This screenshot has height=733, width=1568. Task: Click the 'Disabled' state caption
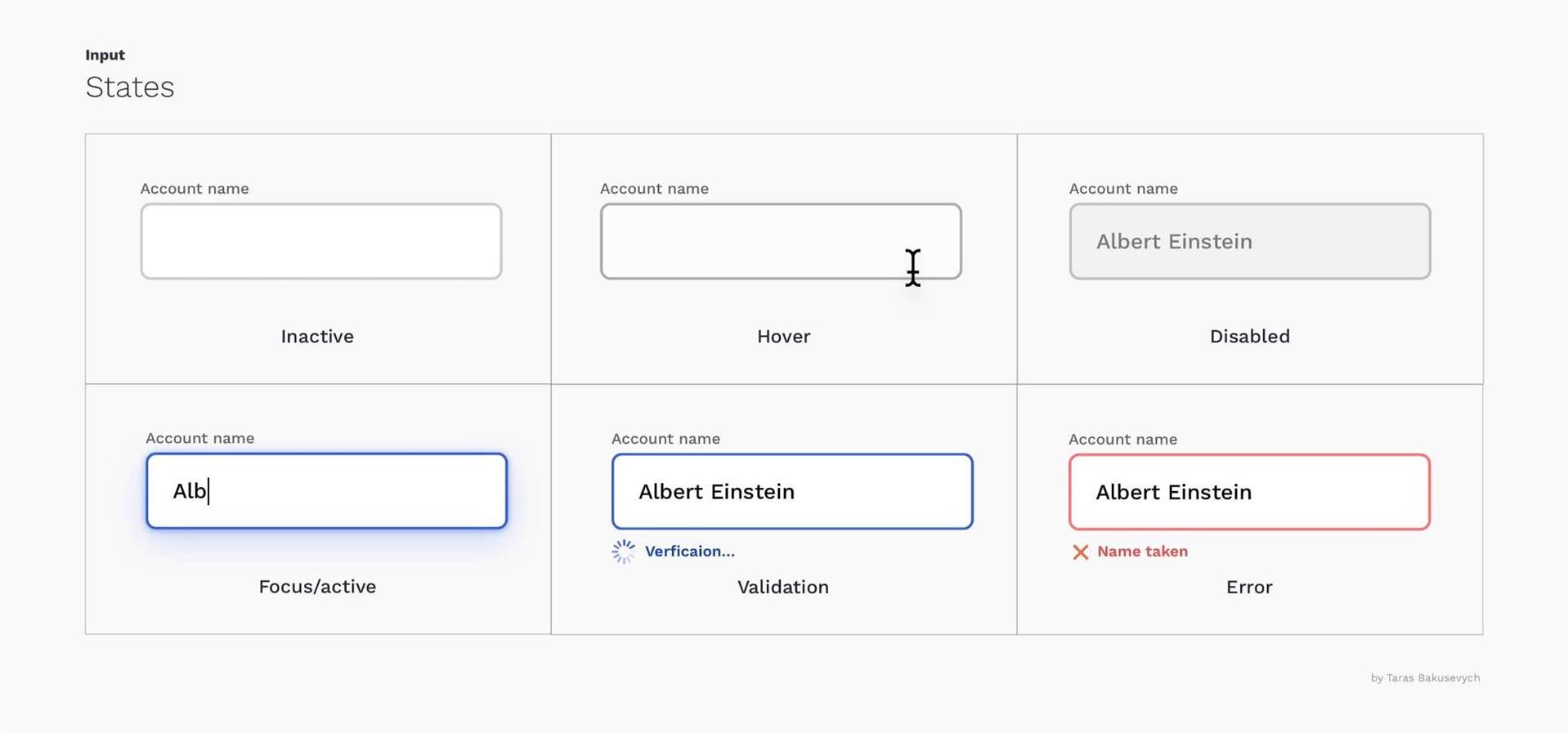[x=1249, y=337]
